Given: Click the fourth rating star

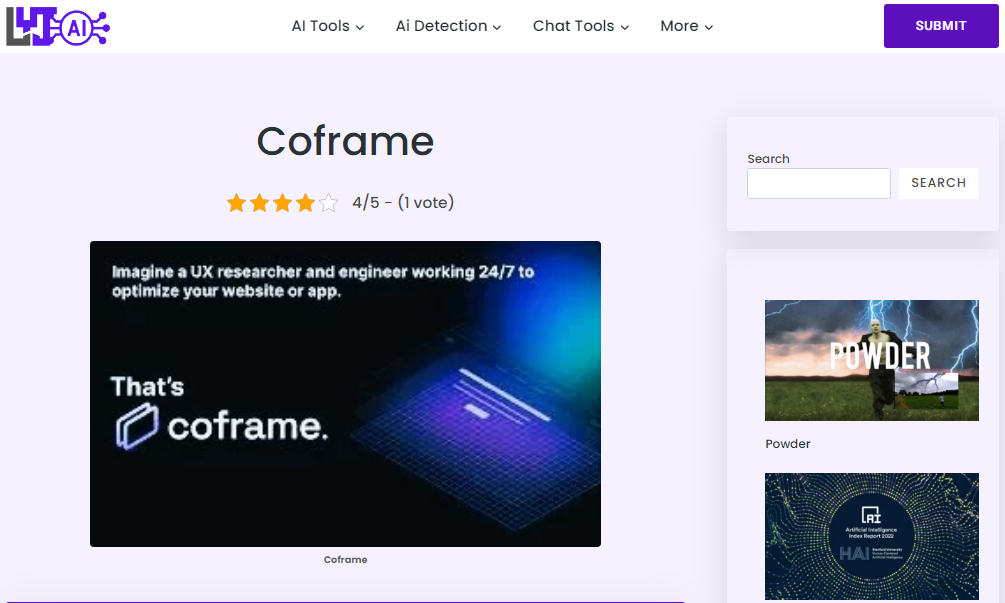Looking at the screenshot, I should (306, 202).
